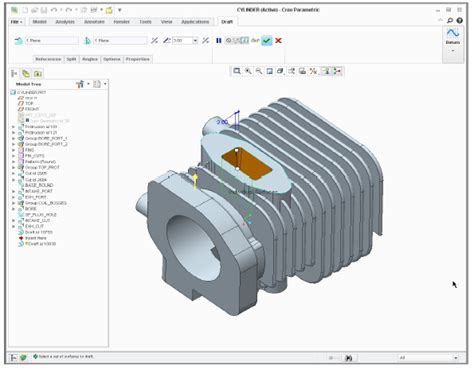Open the Datum tool in ribbon
The height and width of the screenshot is (370, 474).
[x=453, y=37]
